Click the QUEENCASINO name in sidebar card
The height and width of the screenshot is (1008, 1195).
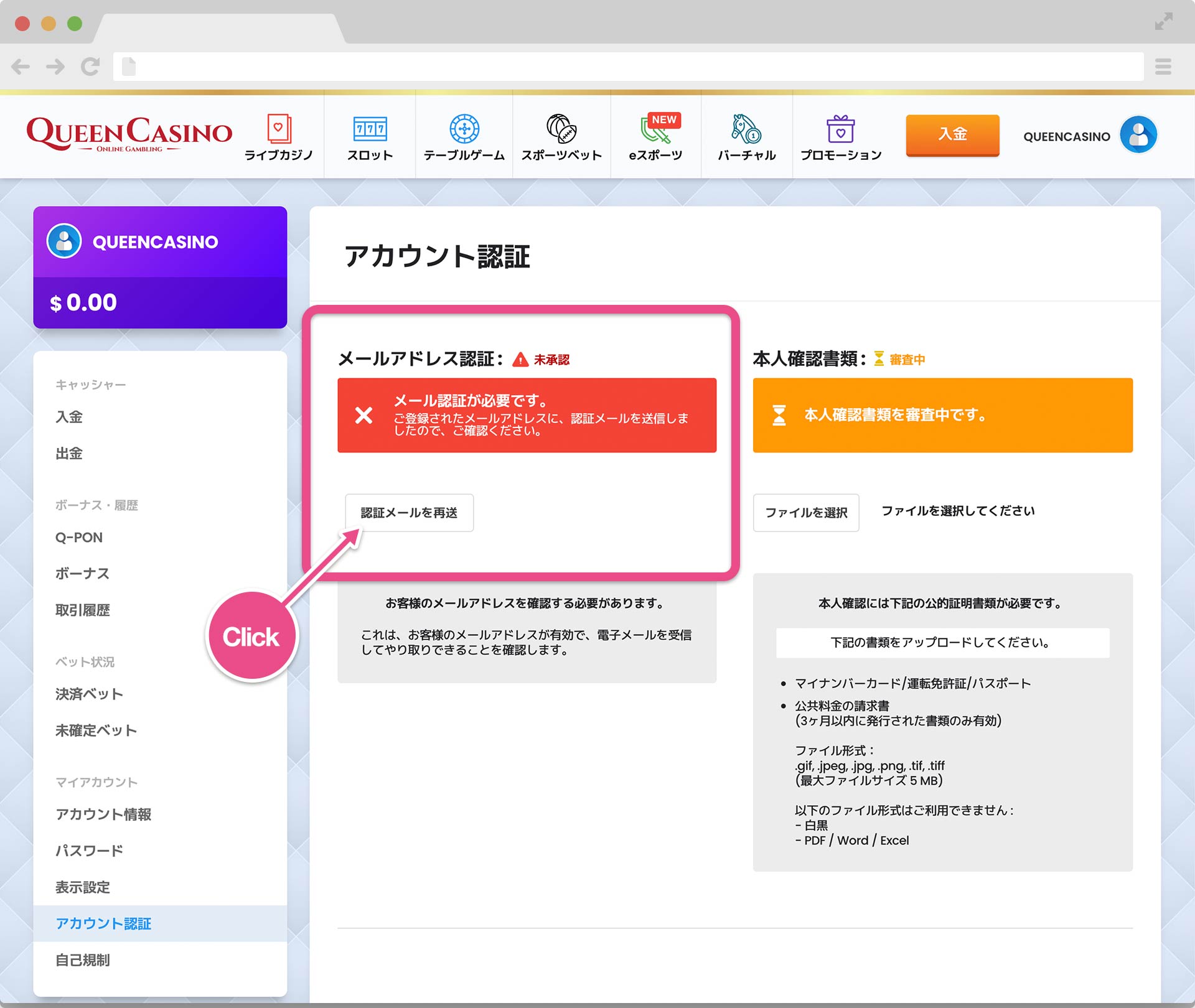click(x=155, y=242)
